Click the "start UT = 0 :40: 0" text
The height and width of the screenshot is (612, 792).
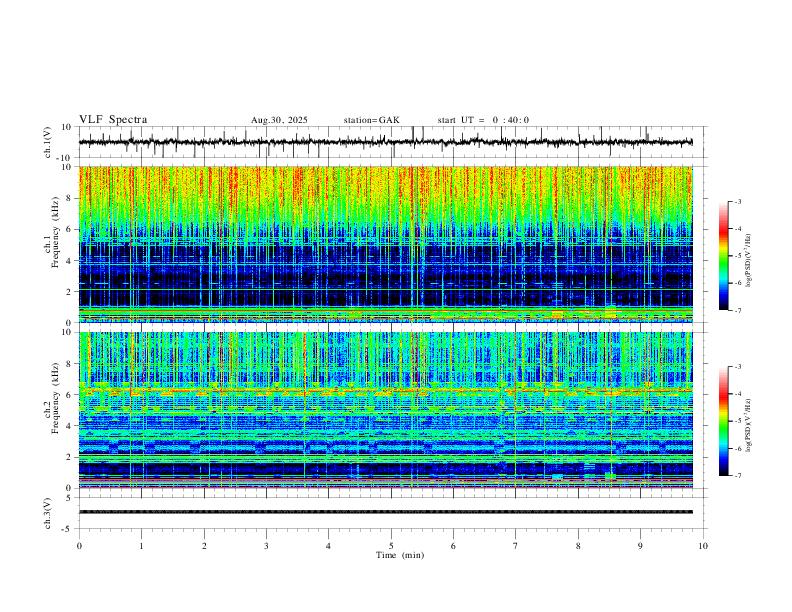pos(483,120)
